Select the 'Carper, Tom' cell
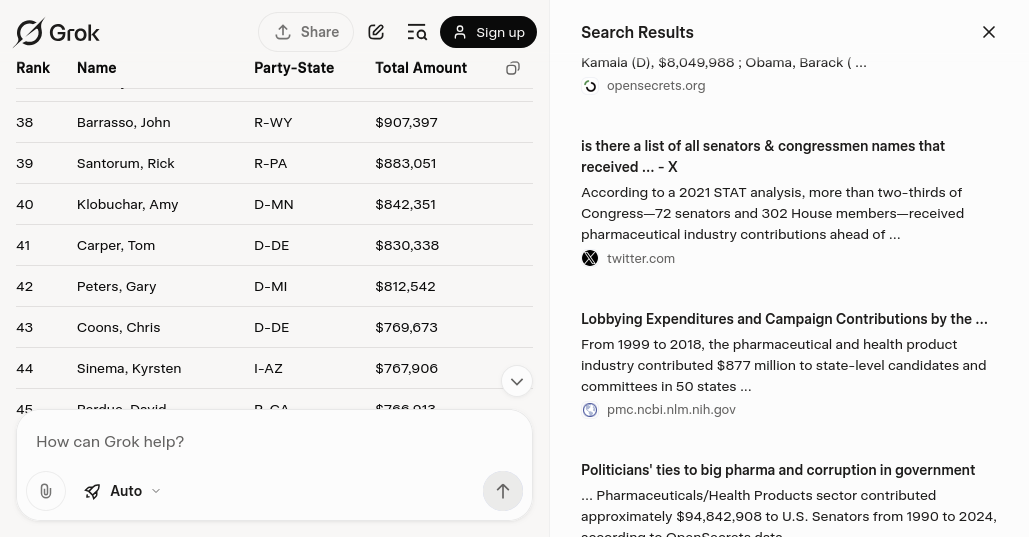The height and width of the screenshot is (537, 1029). point(116,246)
